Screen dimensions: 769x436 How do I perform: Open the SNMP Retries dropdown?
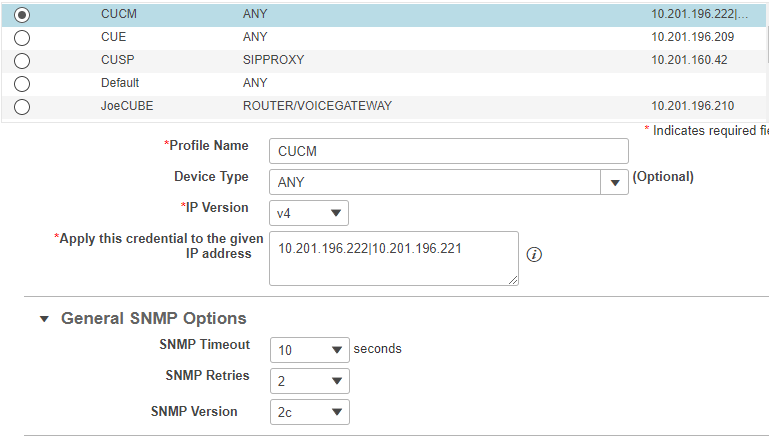(309, 381)
